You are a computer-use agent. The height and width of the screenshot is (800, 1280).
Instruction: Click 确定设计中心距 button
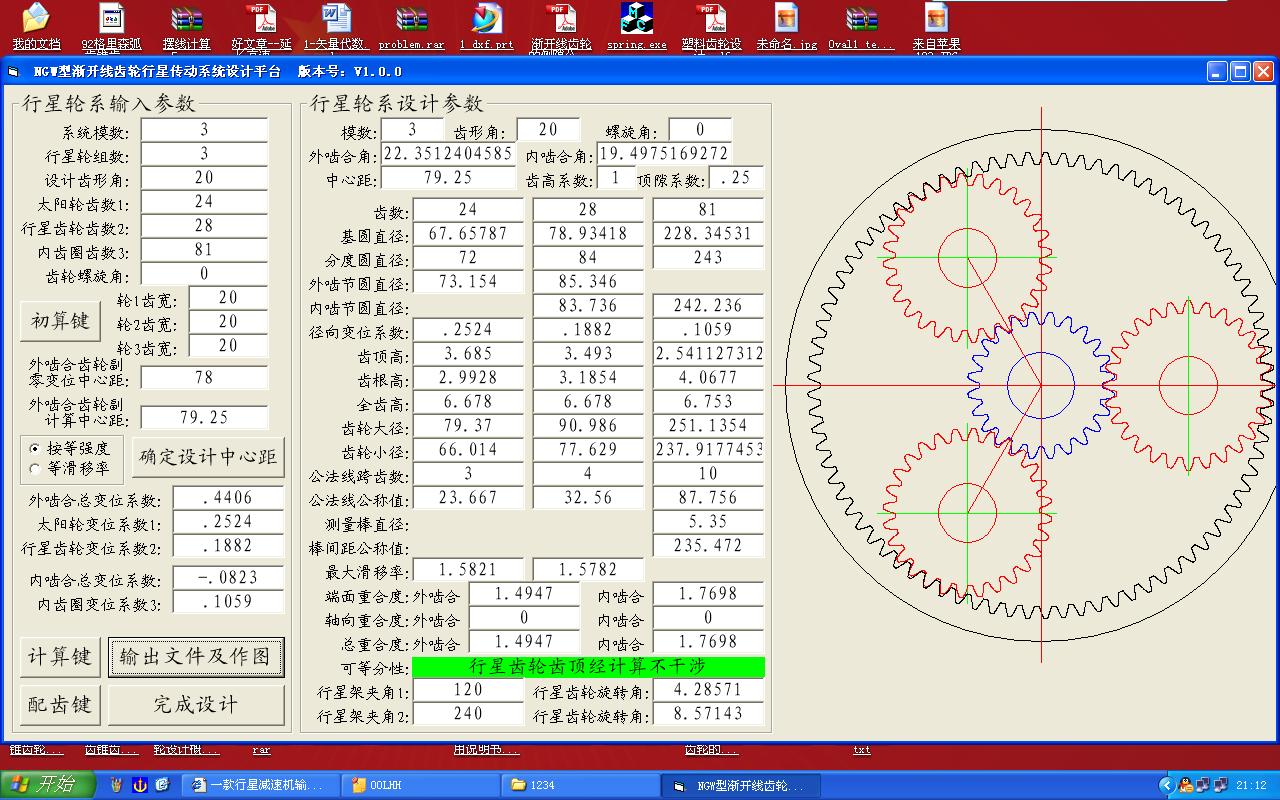(209, 457)
